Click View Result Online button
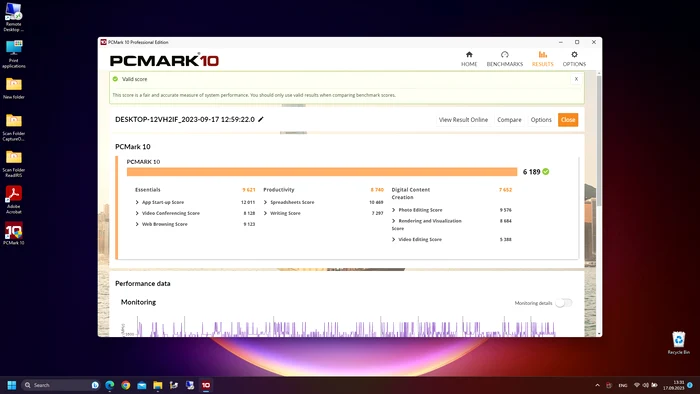Screen dimensions: 700x394 (x=463, y=120)
